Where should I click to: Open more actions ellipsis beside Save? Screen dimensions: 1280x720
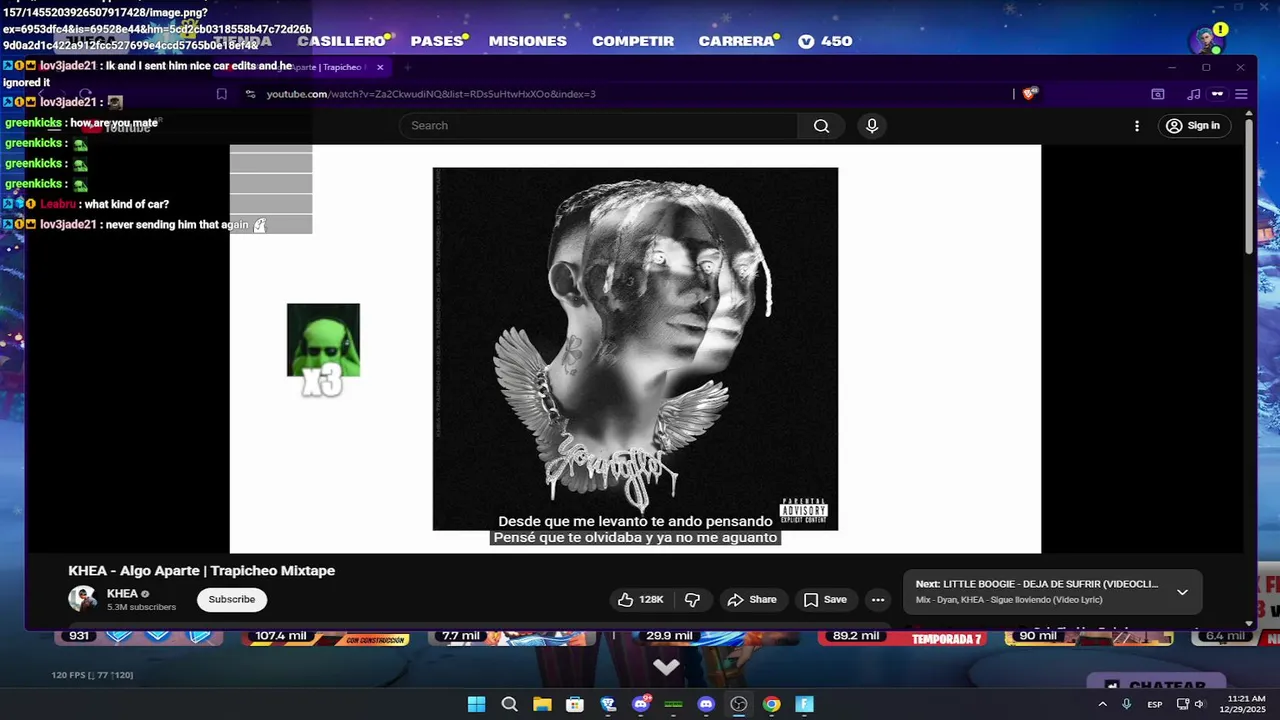pos(878,600)
